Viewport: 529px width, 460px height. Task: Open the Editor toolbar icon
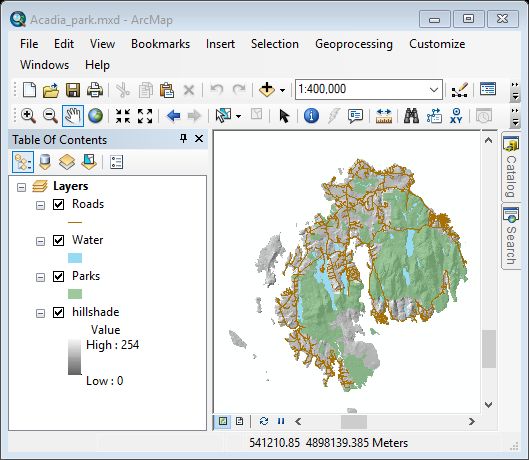click(x=460, y=90)
